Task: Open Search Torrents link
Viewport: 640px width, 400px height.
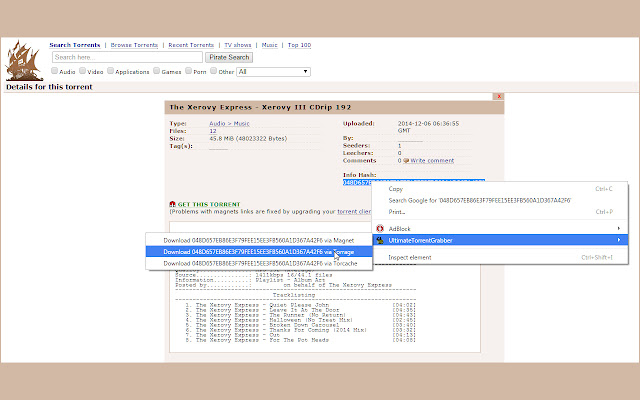Action: [x=75, y=45]
